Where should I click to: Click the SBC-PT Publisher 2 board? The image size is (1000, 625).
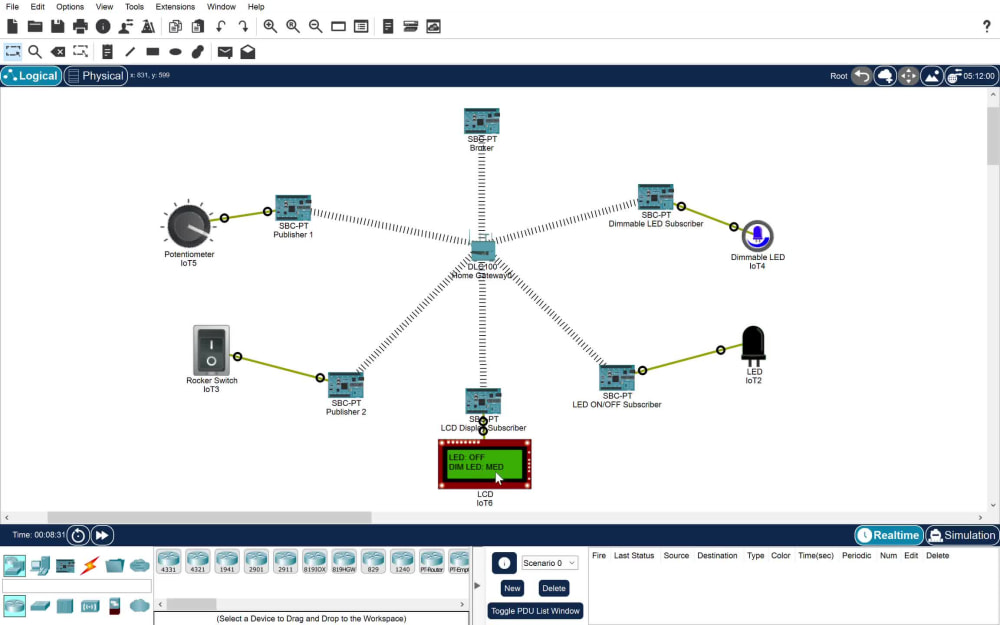tap(346, 385)
